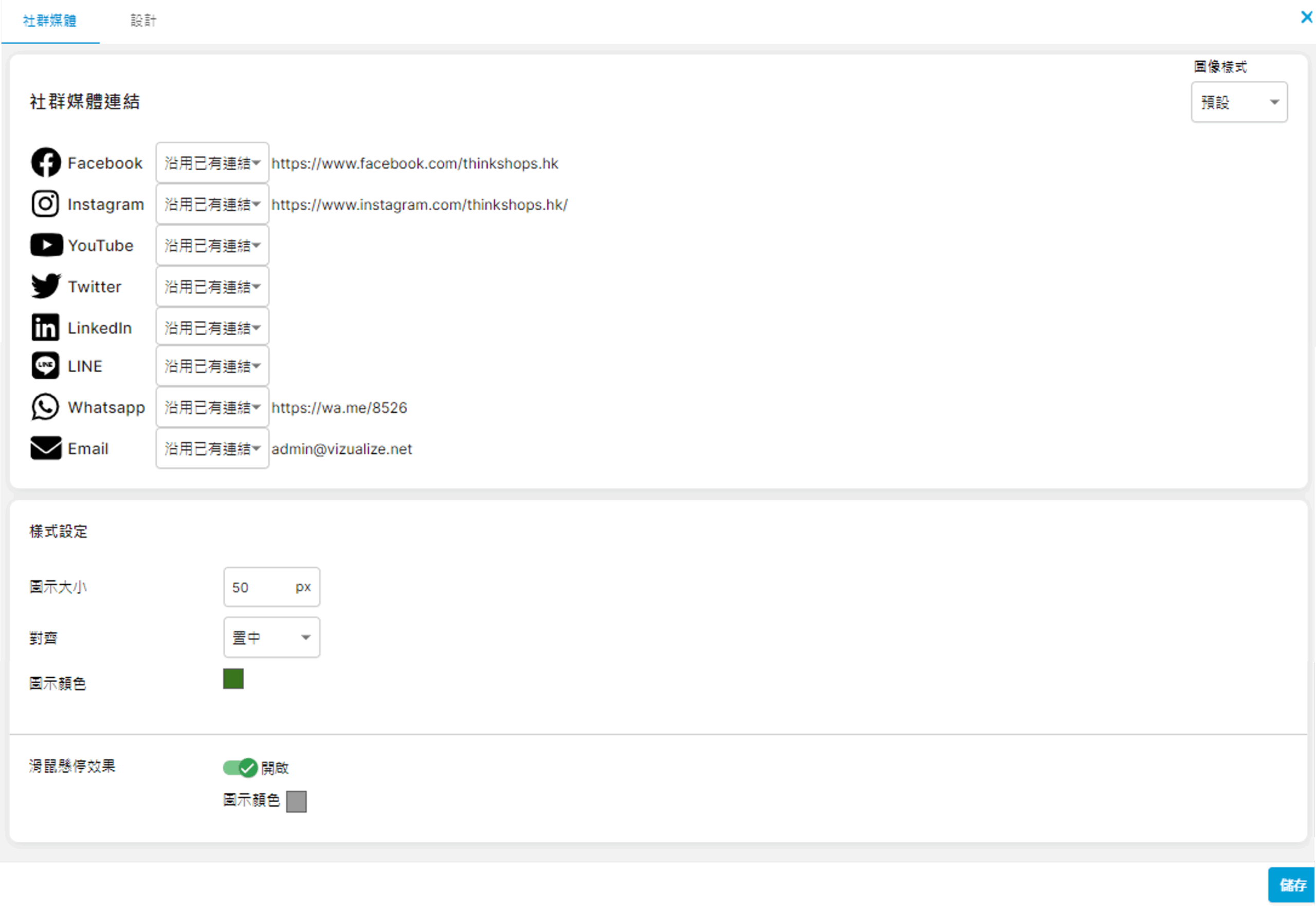Open the gray hover color swatch
The image size is (1316, 906).
296,801
